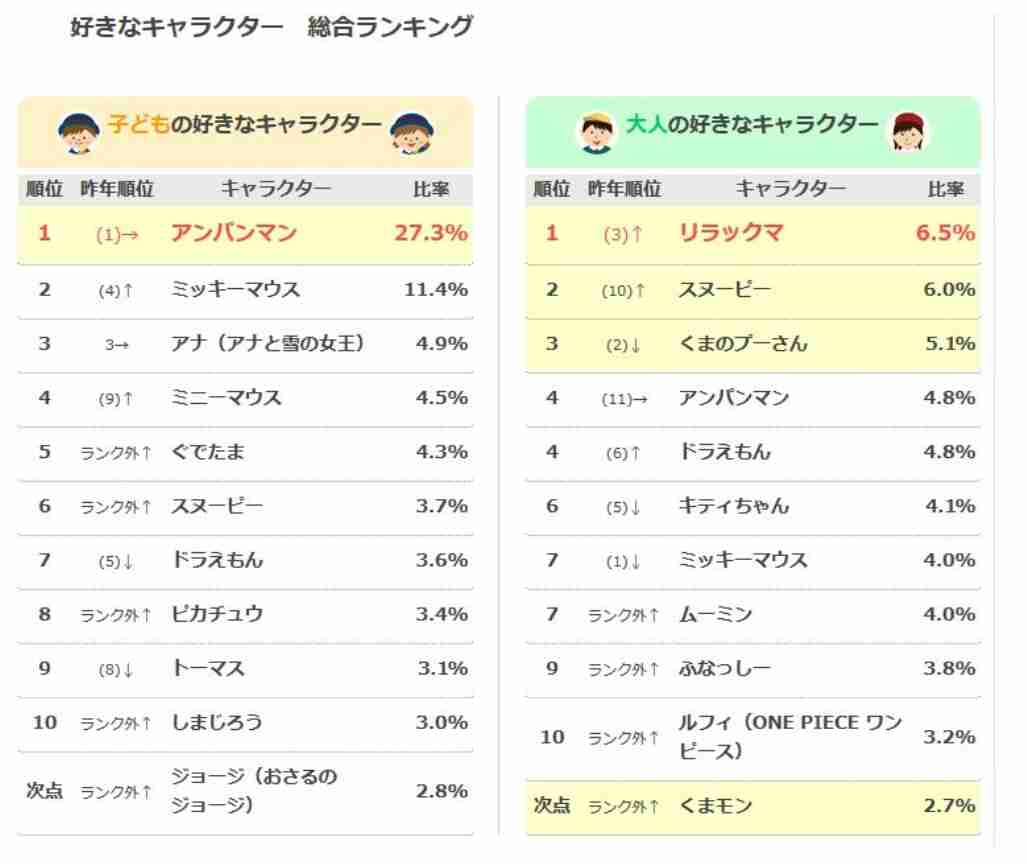
Task: Click スヌーピー in the adults' ranking
Action: 724,289
